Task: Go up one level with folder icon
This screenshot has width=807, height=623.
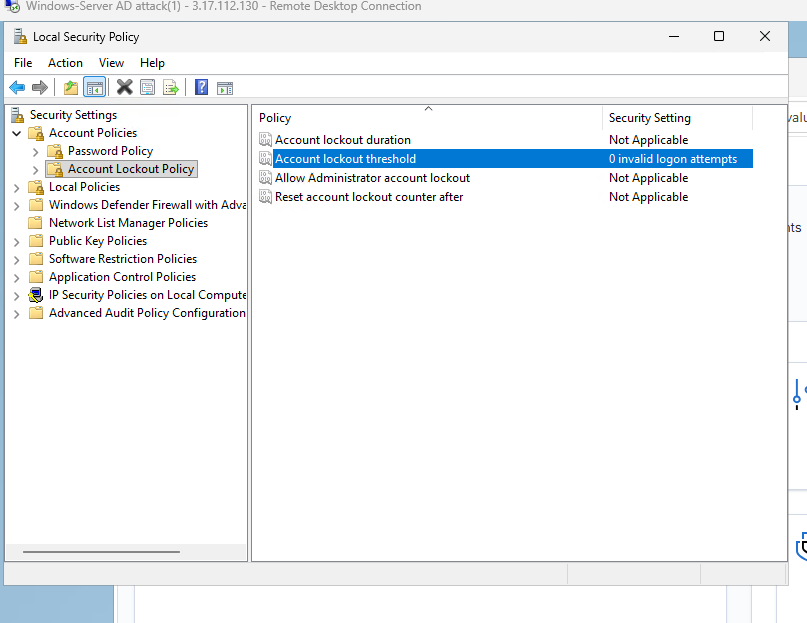Action: [71, 88]
